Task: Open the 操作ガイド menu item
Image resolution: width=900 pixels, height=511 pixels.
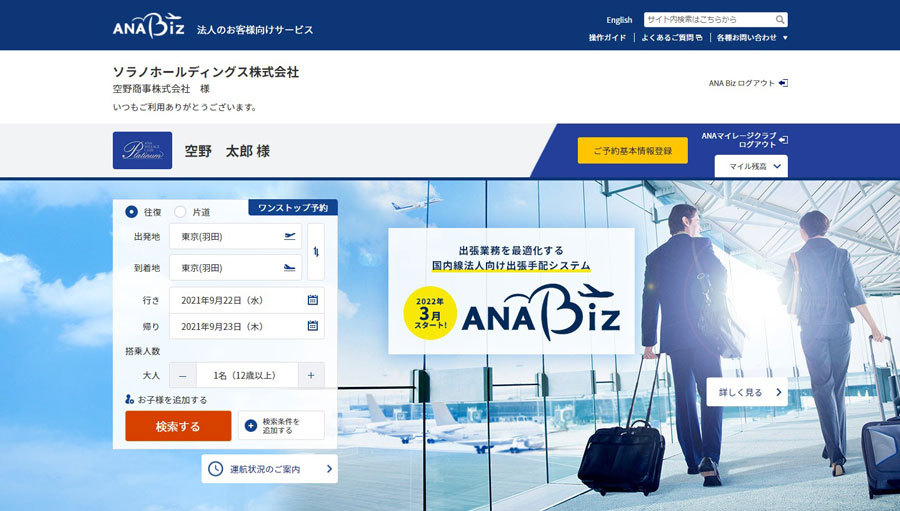Action: click(607, 37)
